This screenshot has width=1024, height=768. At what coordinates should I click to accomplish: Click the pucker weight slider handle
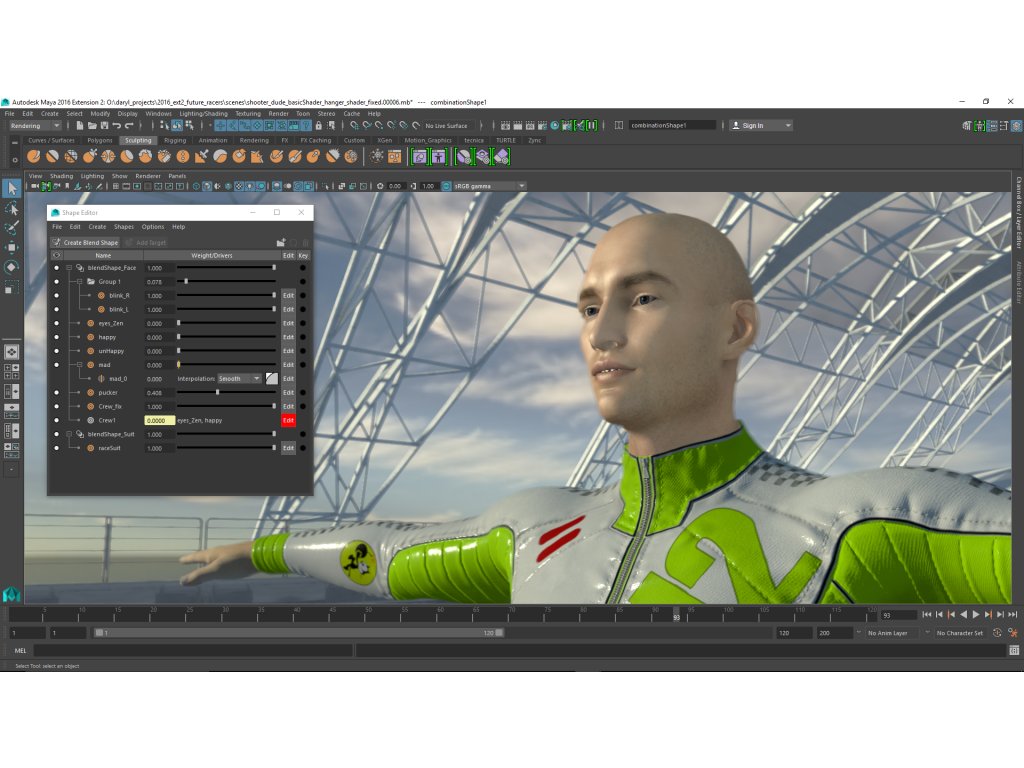point(217,393)
